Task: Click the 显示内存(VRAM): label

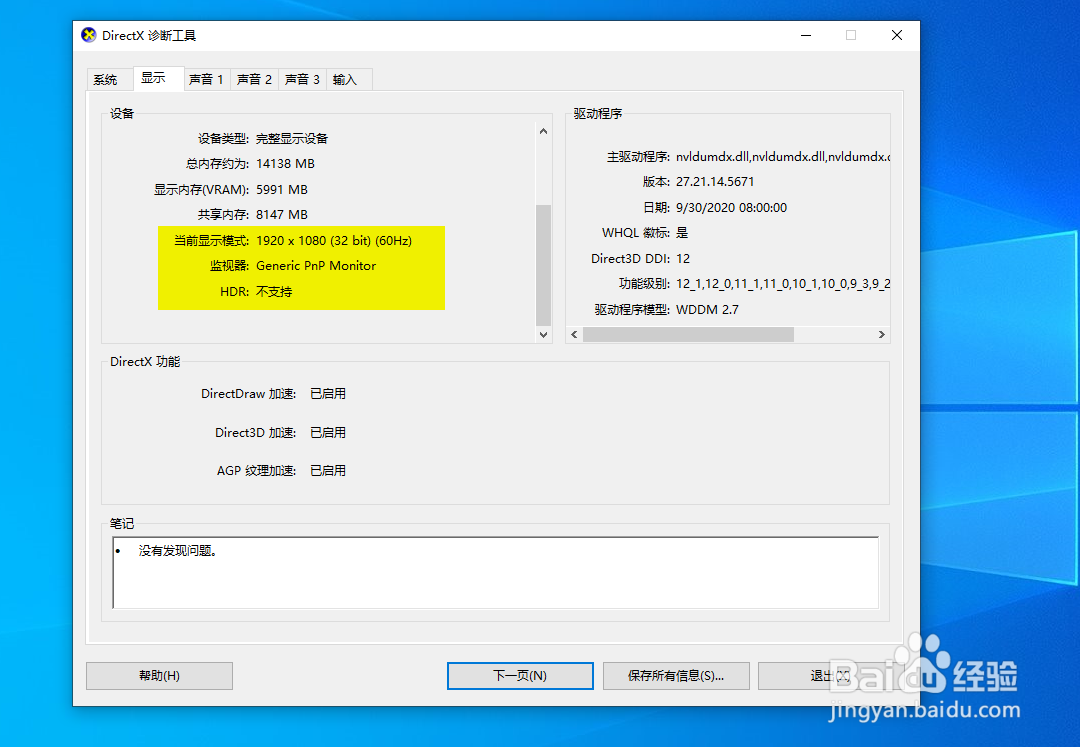Action: [x=201, y=190]
